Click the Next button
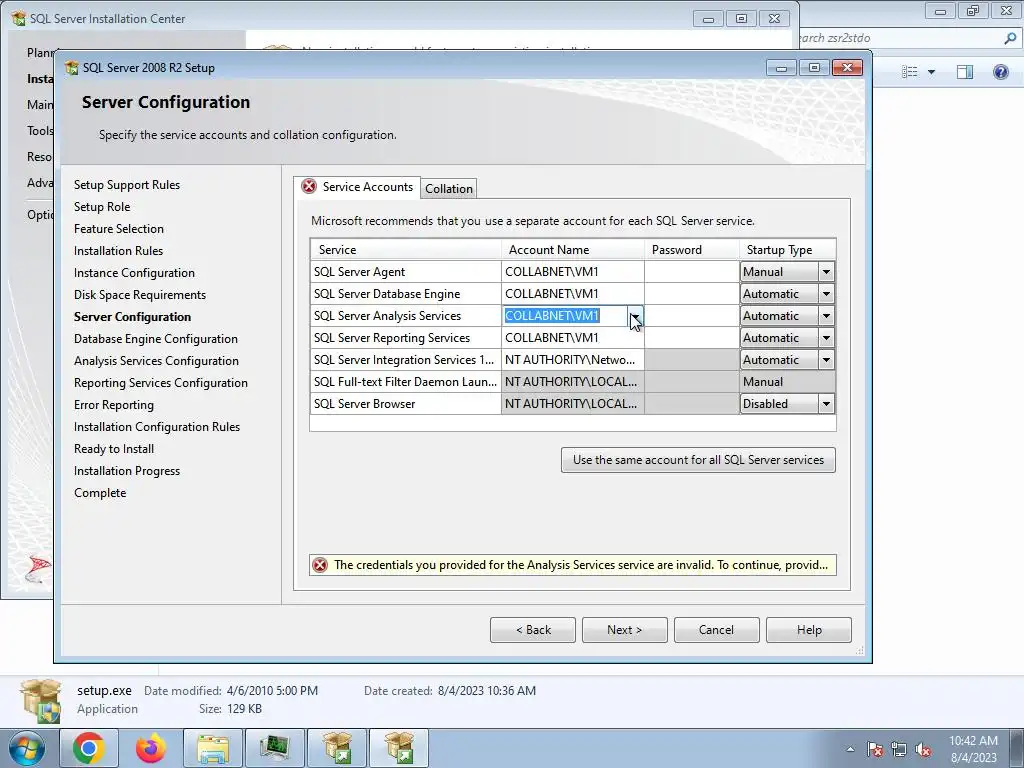The height and width of the screenshot is (768, 1024). (624, 630)
